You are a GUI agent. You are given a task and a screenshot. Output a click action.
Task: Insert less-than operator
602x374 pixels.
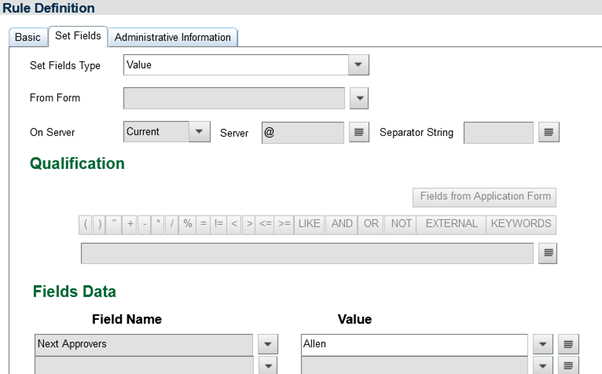point(234,225)
